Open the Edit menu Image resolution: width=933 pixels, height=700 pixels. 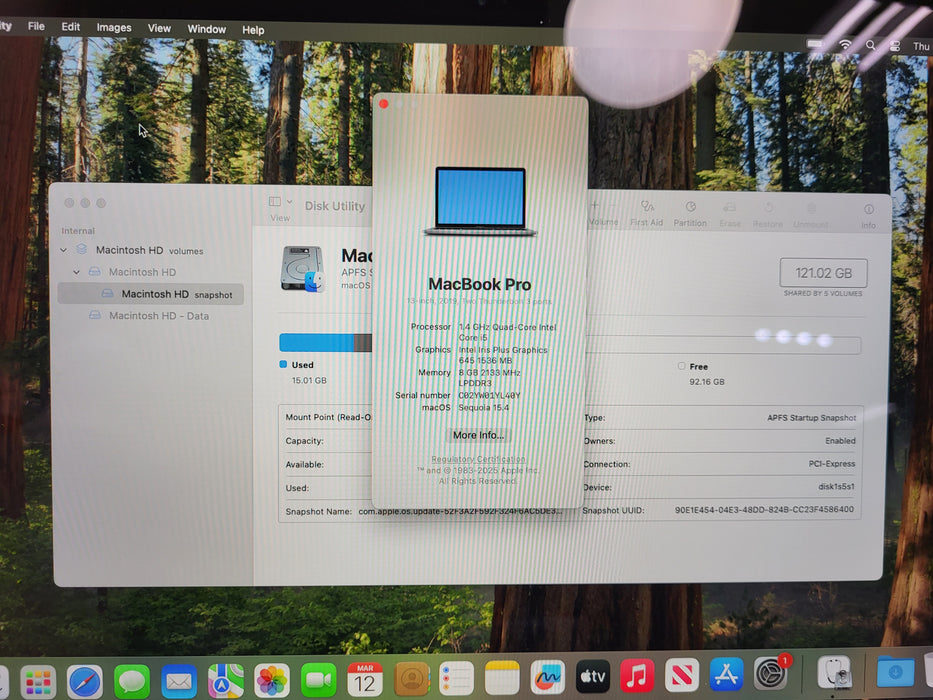70,27
